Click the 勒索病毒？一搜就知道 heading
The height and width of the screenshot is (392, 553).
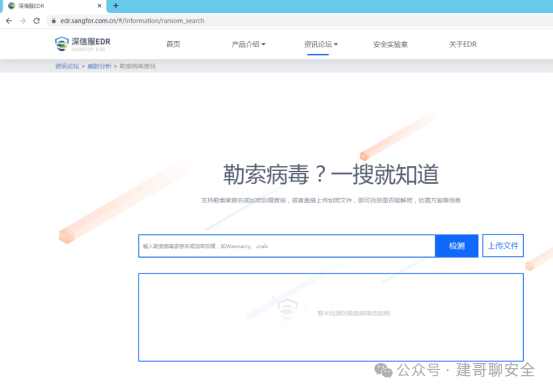tap(331, 175)
